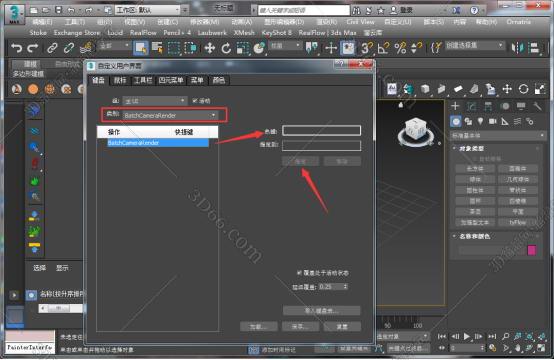554x360 pixels.
Task: Open the KeyShot 8 menu
Action: click(x=277, y=33)
